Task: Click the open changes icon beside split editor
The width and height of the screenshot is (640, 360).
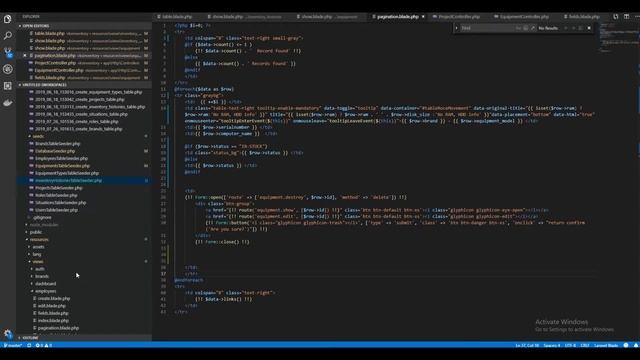Action: click(616, 17)
